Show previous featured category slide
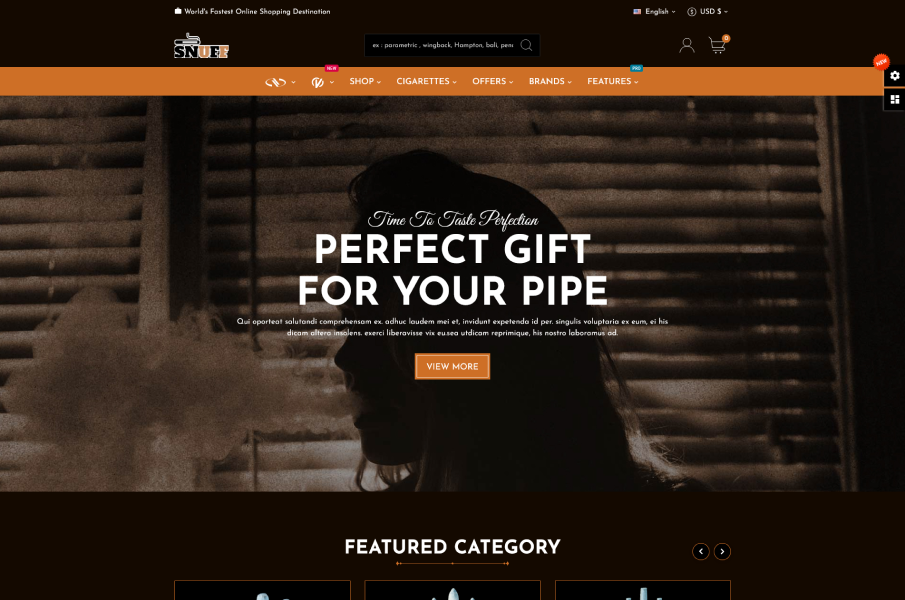This screenshot has width=905, height=600. click(701, 552)
